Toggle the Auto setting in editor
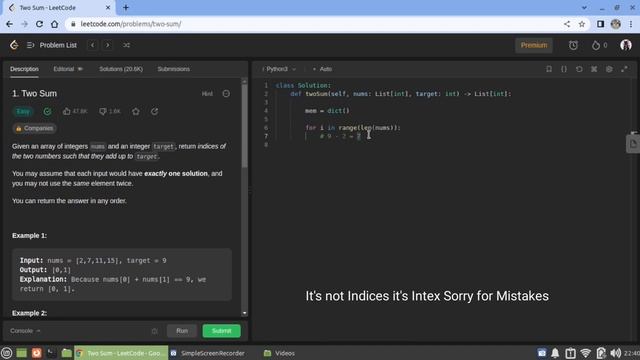The width and height of the screenshot is (640, 360). [322, 69]
